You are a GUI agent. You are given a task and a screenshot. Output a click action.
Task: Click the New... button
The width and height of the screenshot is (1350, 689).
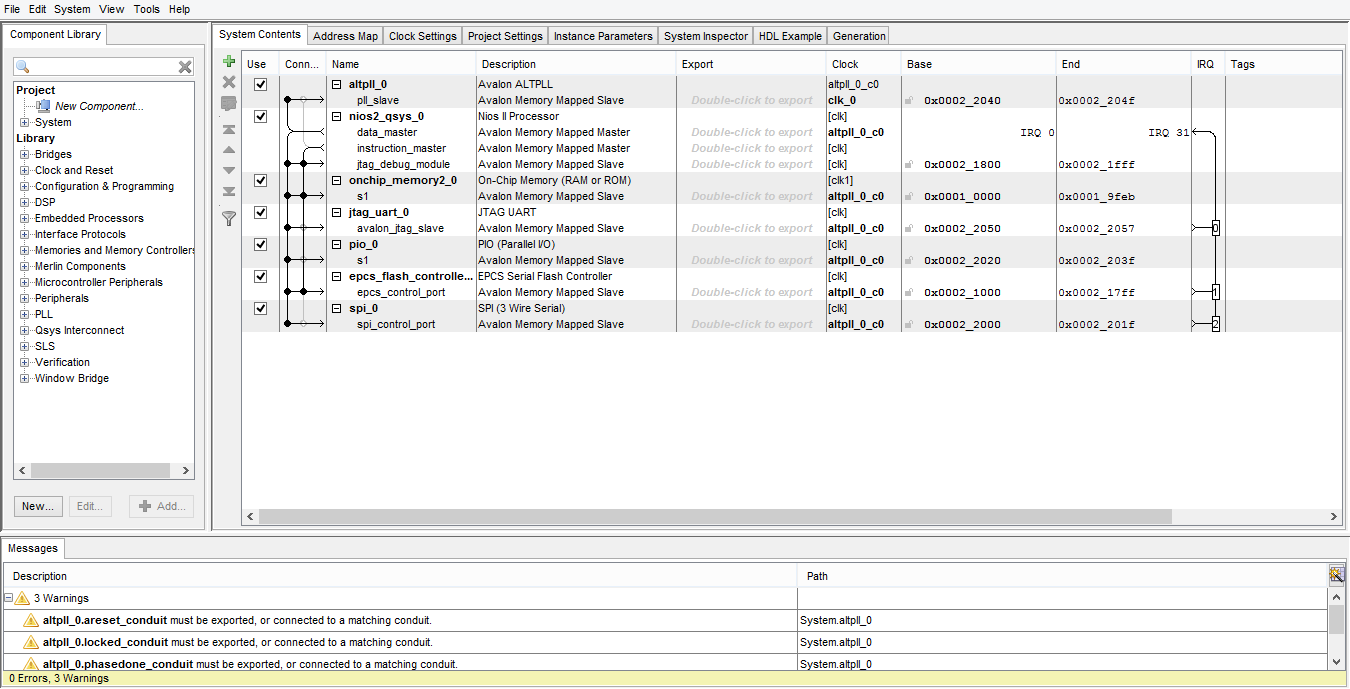coord(38,506)
